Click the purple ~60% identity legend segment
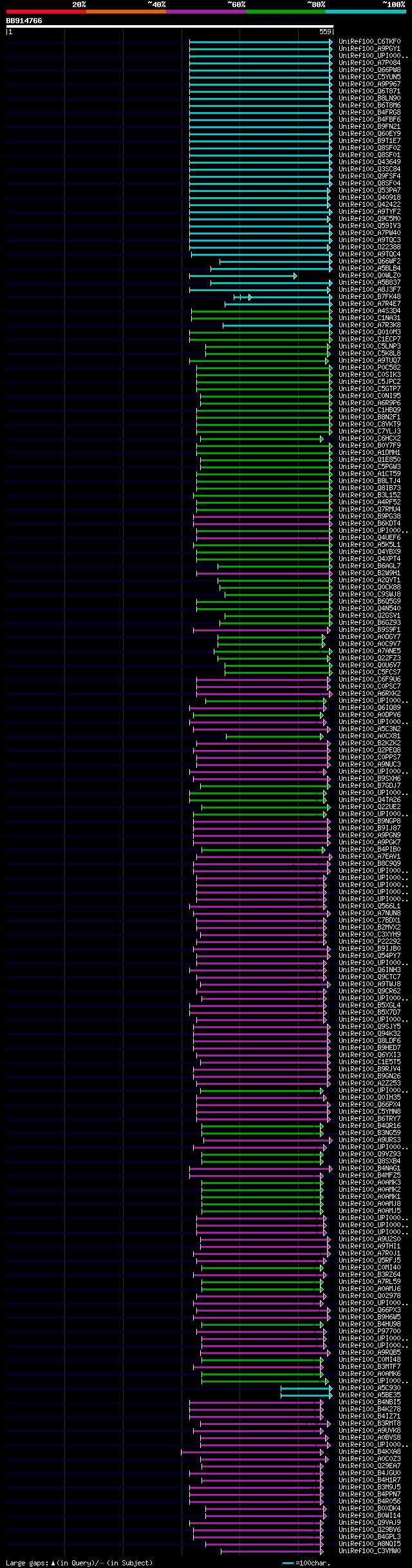The image size is (412, 1568). tap(205, 12)
